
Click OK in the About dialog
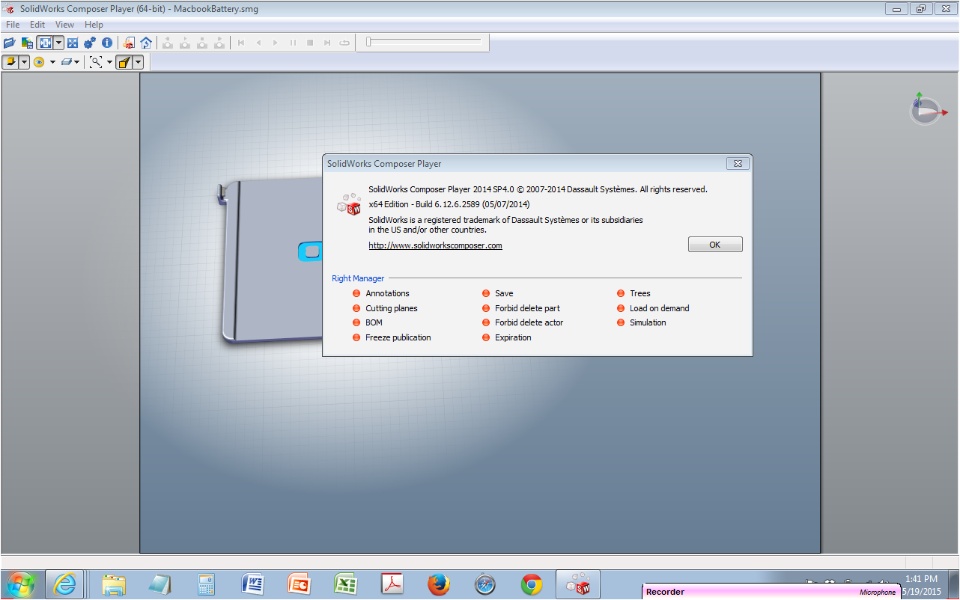(715, 244)
